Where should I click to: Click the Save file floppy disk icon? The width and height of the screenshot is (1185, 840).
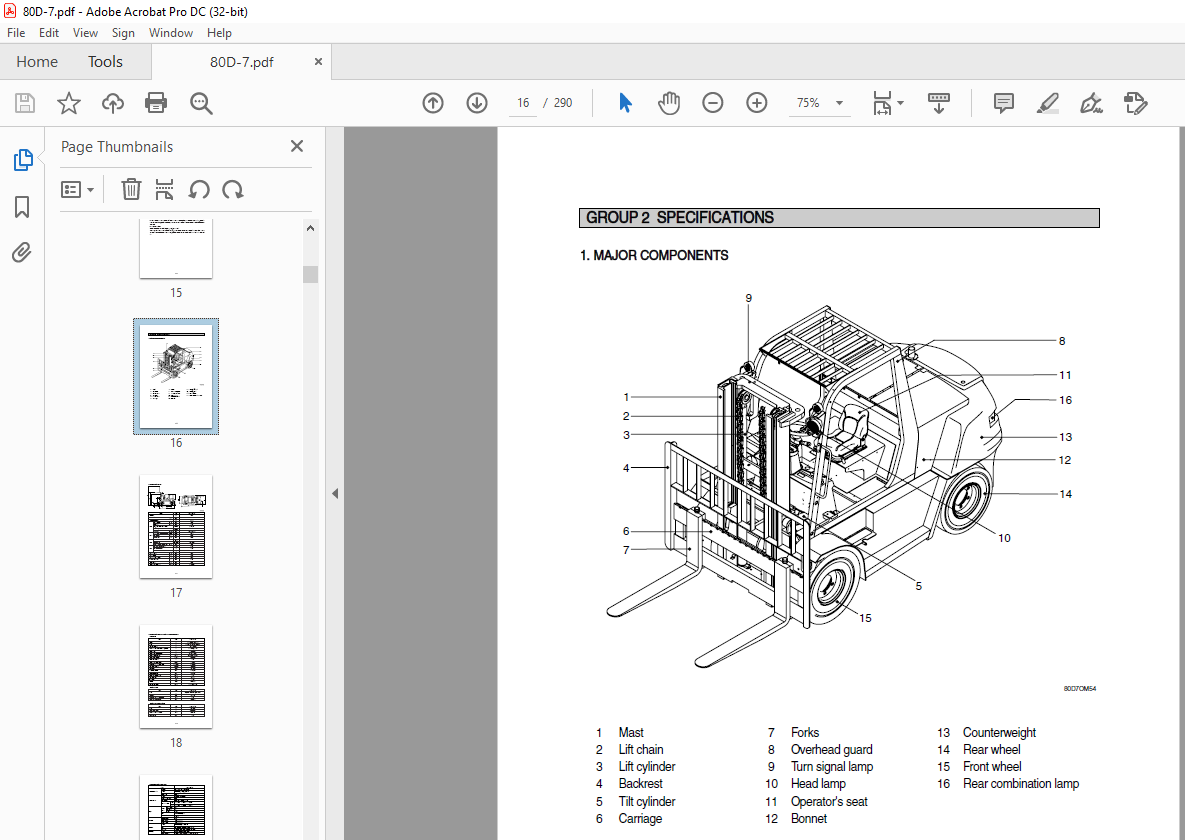pyautogui.click(x=25, y=103)
